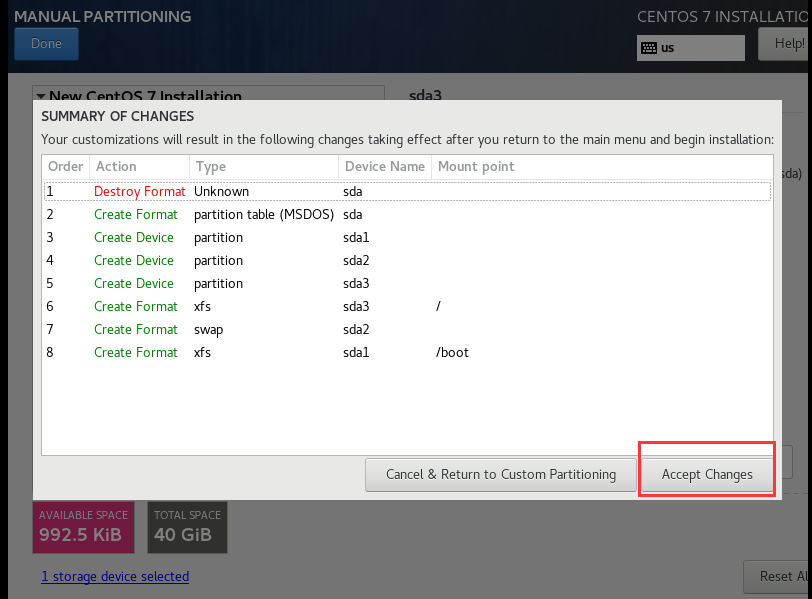Click the Mount point column header
This screenshot has height=599, width=812.
click(602, 167)
